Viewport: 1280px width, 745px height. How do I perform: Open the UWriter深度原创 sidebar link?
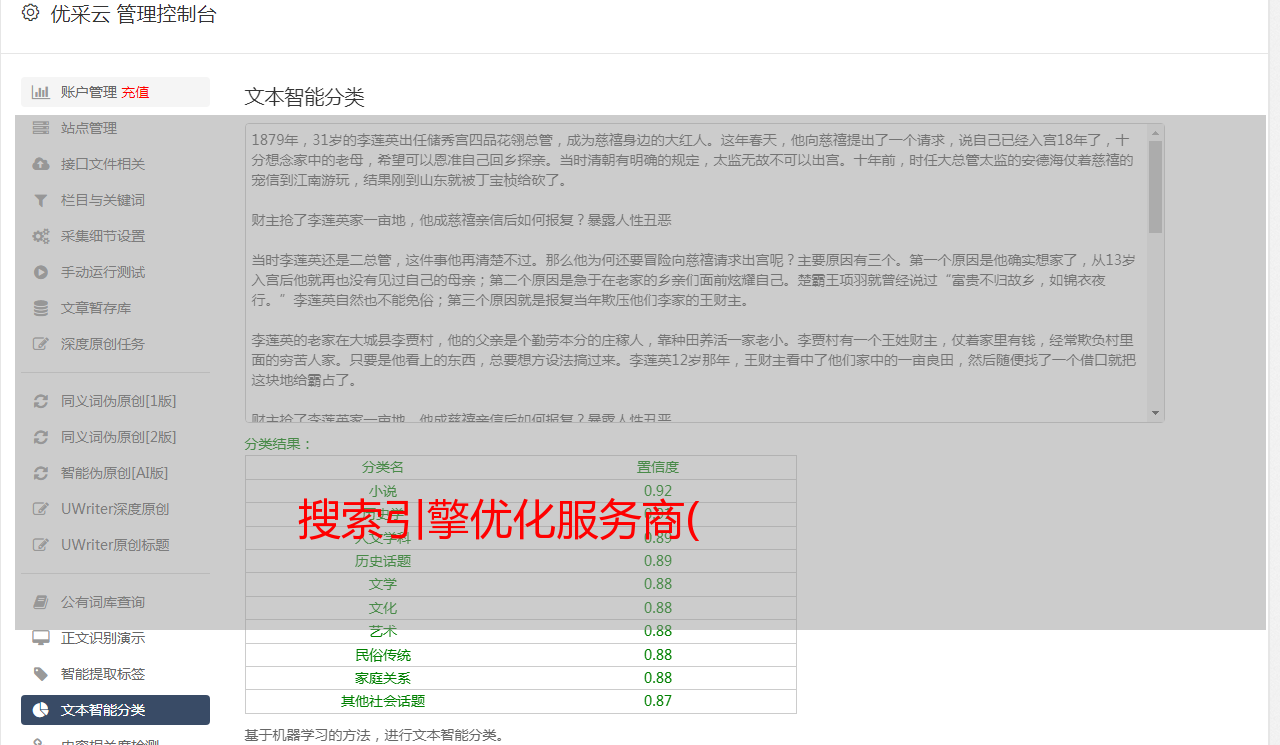114,509
